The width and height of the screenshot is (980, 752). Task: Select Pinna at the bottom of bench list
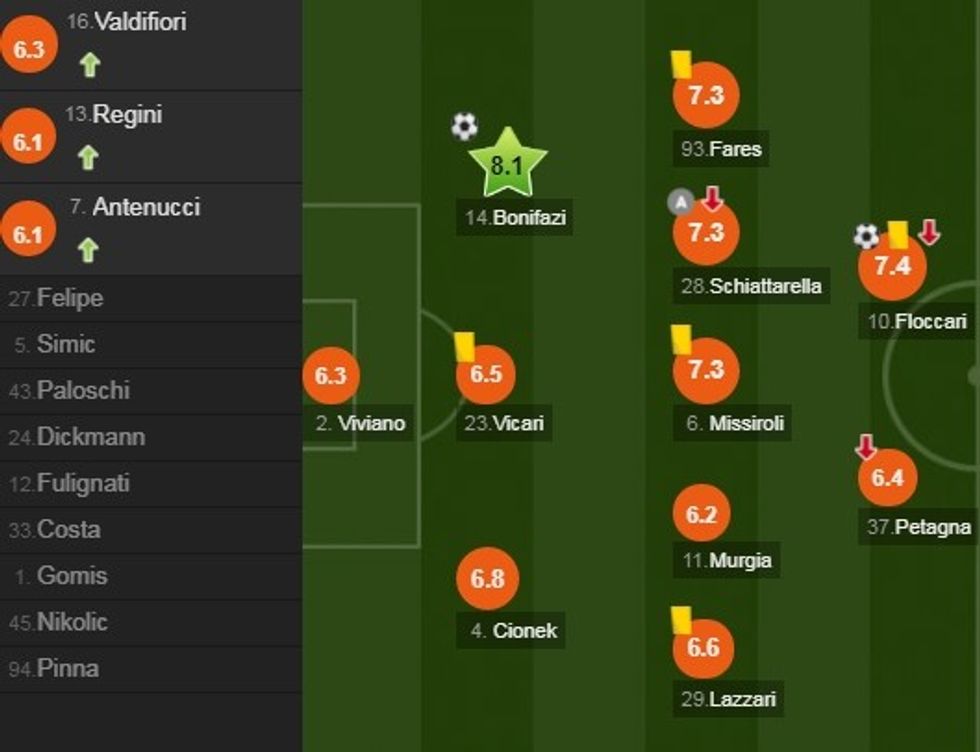[68, 668]
